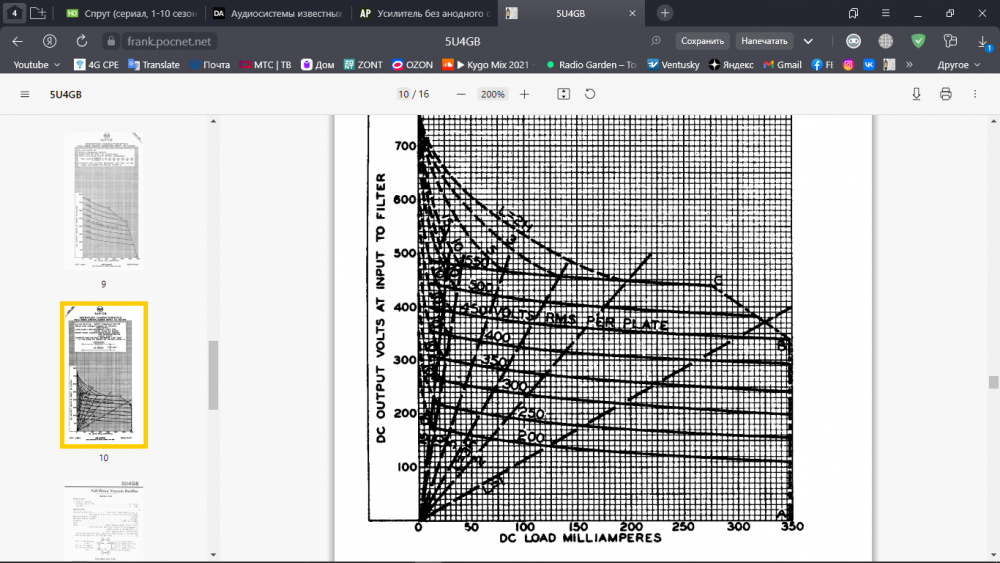
Task: Click the thumbnail sidebar scrollbar
Action: click(213, 374)
